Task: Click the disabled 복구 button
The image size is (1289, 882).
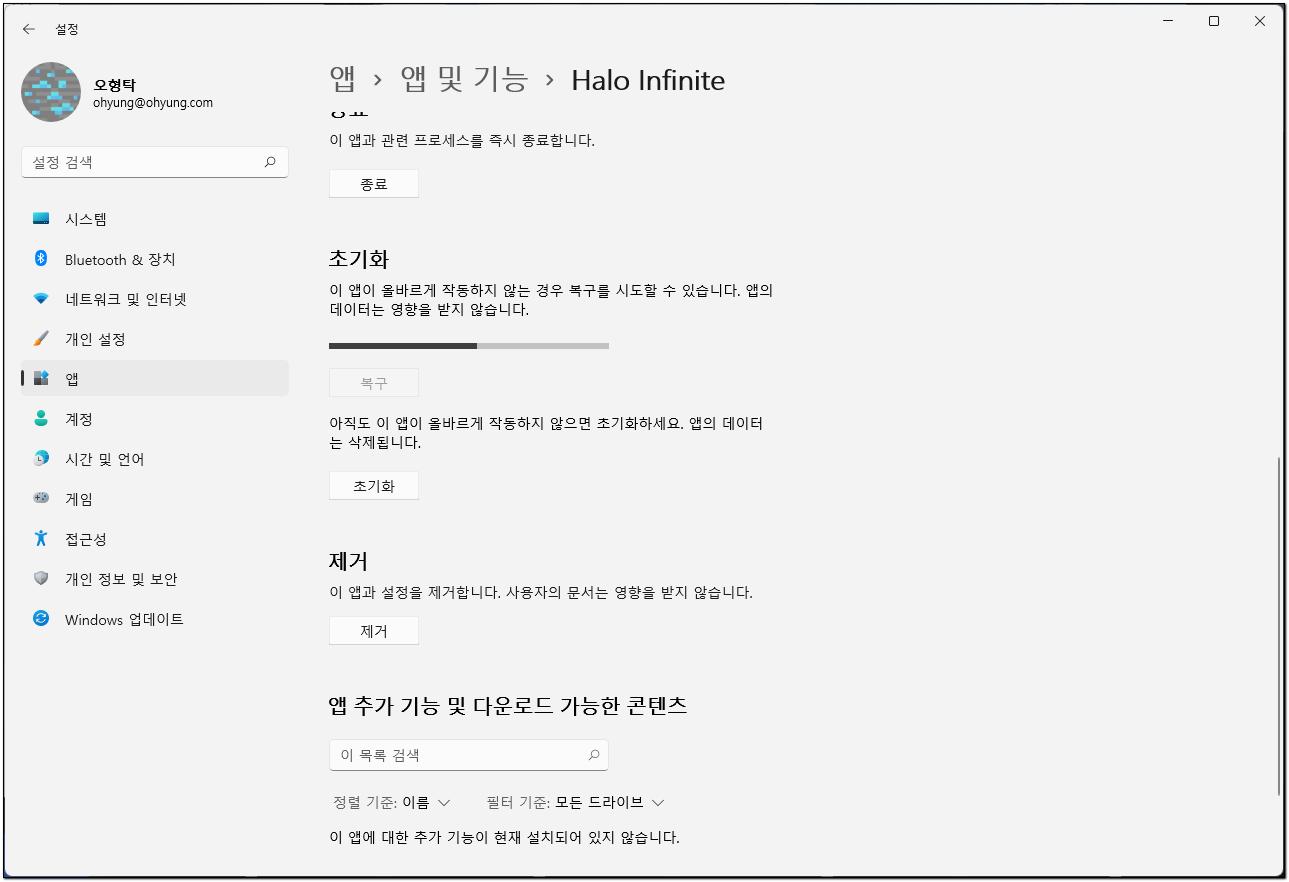Action: (374, 383)
